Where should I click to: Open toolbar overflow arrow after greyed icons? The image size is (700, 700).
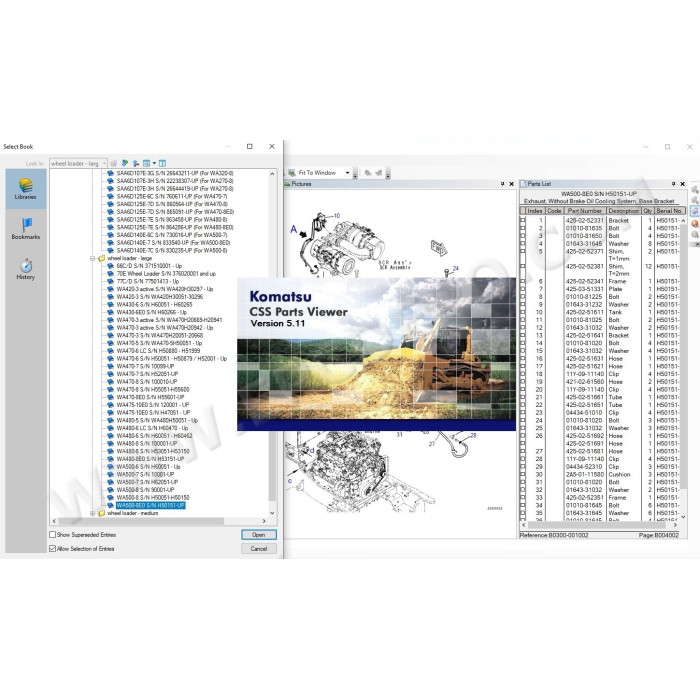tap(388, 174)
